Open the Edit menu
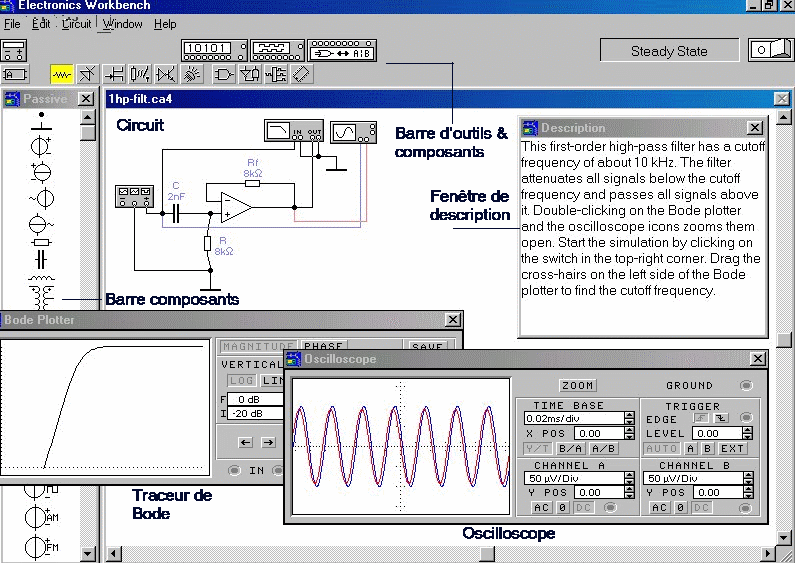 tap(41, 24)
